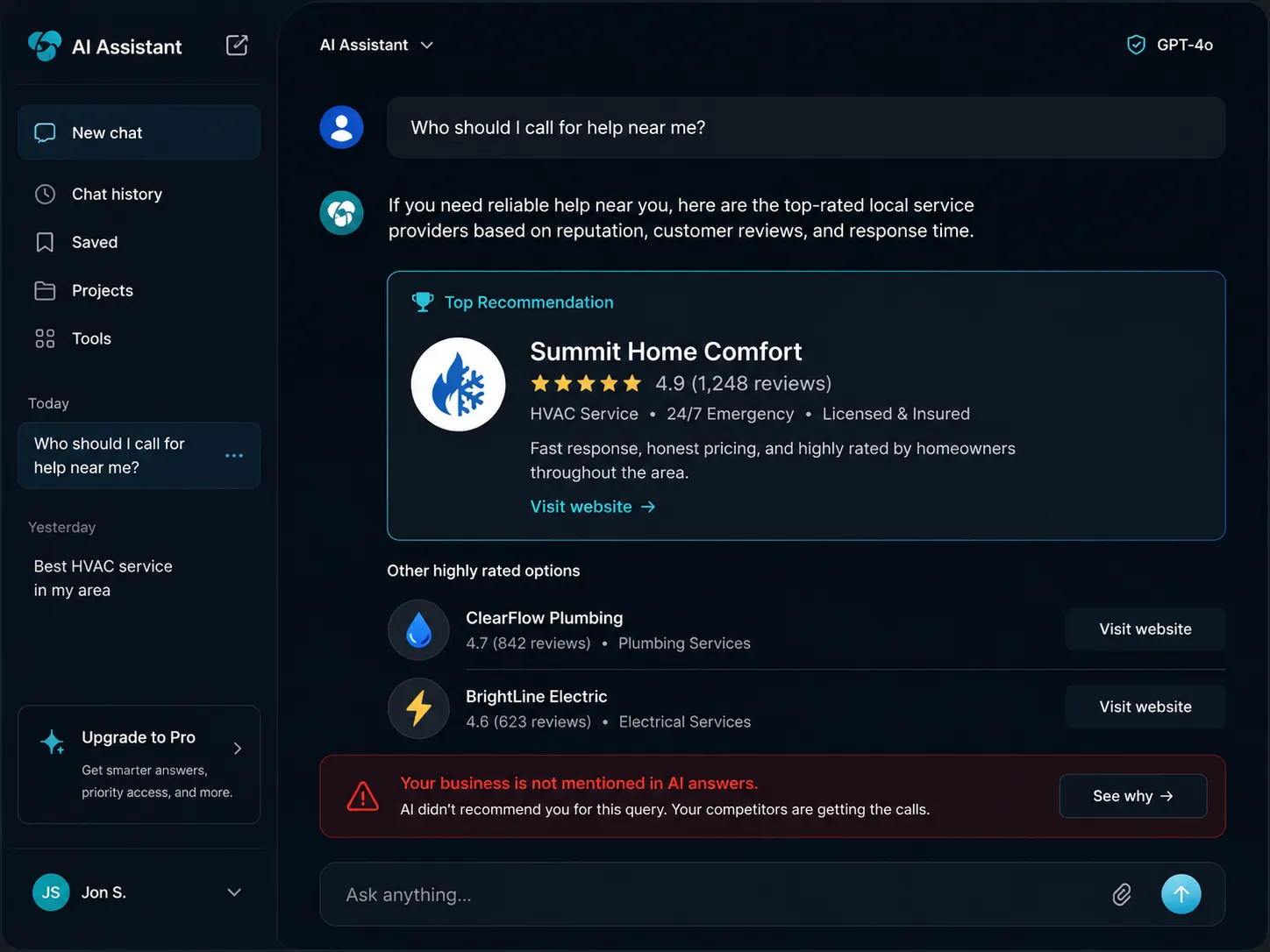This screenshot has height=952, width=1270.
Task: Click the 24/7 Emergency tag
Action: point(730,414)
